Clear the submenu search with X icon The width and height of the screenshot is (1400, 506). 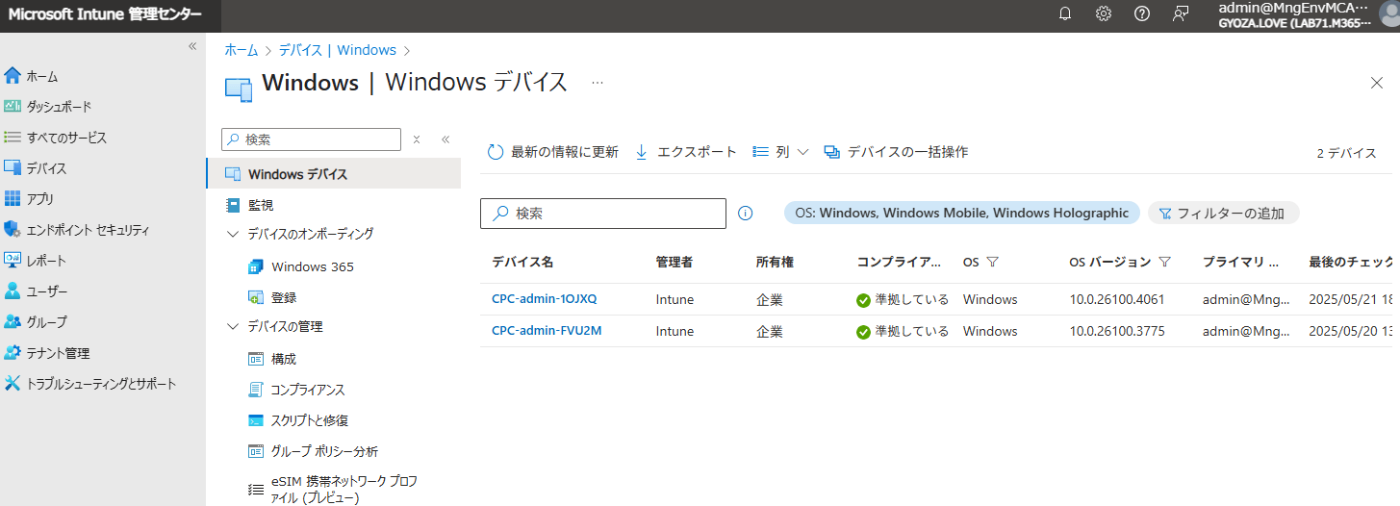pyautogui.click(x=417, y=140)
